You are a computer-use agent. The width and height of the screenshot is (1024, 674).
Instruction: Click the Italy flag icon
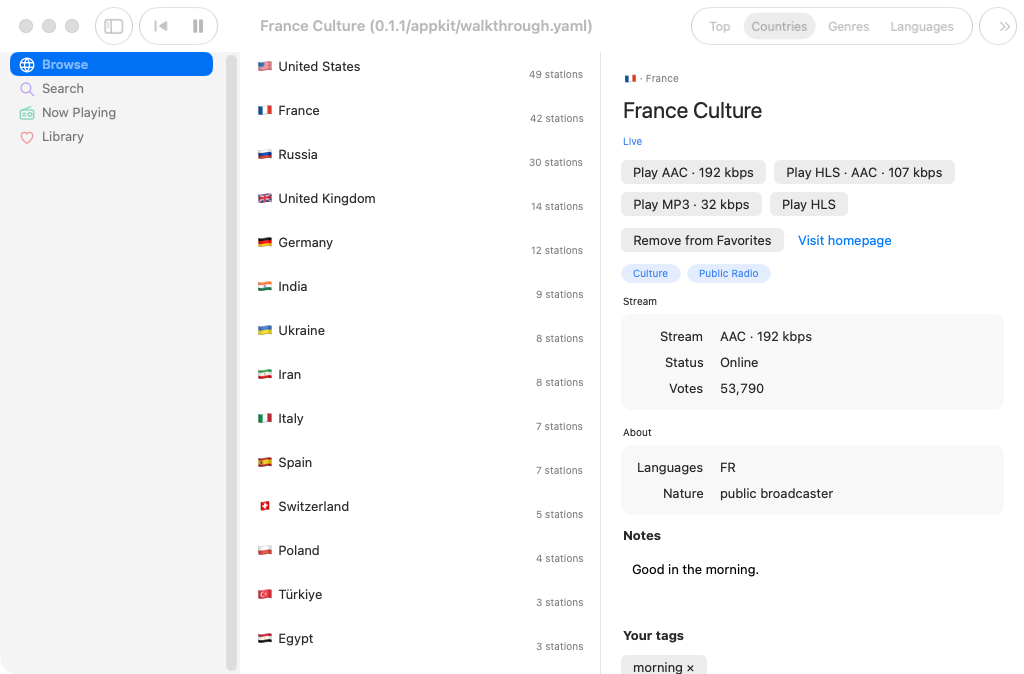pyautogui.click(x=264, y=418)
